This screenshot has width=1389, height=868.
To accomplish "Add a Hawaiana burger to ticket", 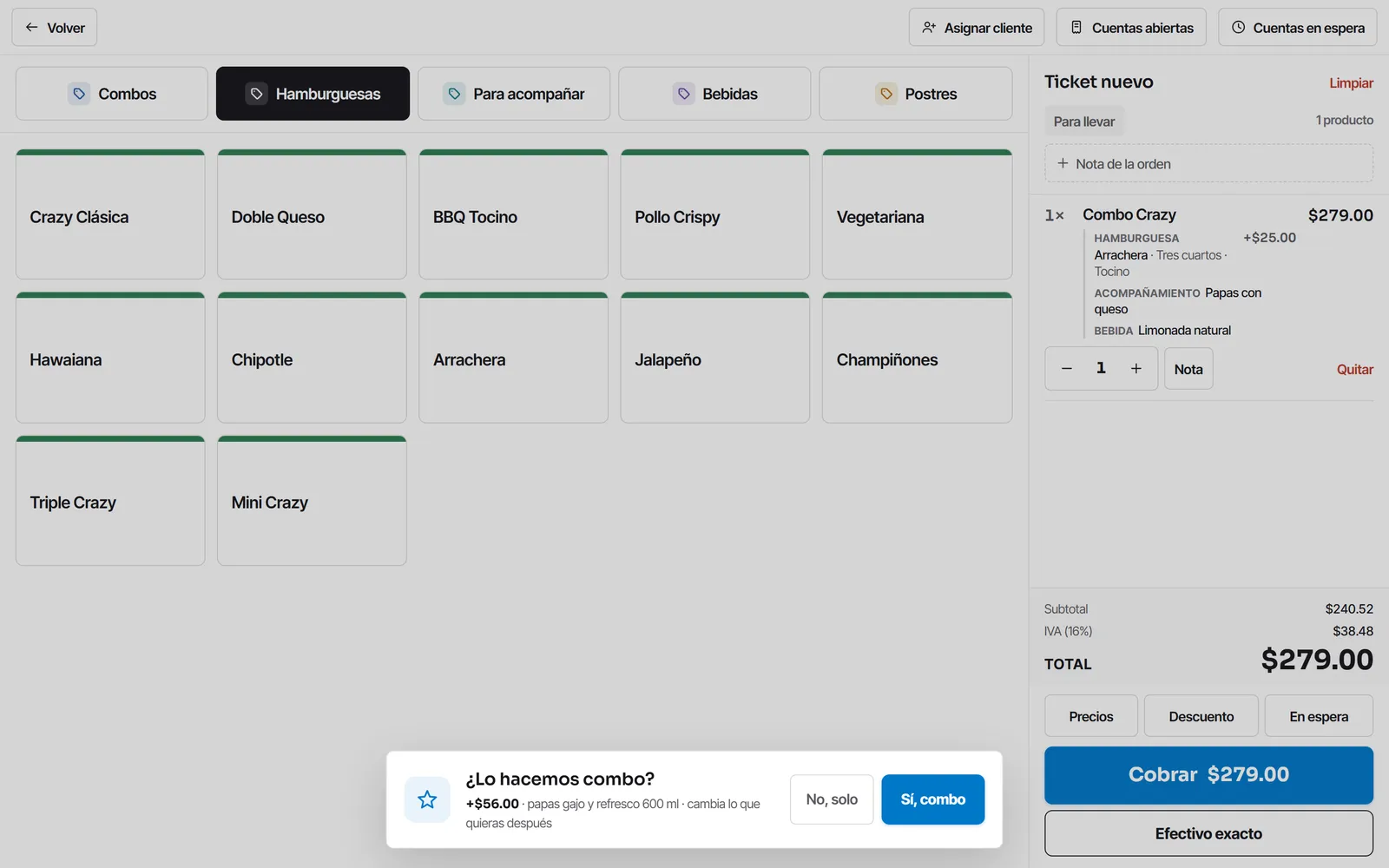I will (110, 358).
